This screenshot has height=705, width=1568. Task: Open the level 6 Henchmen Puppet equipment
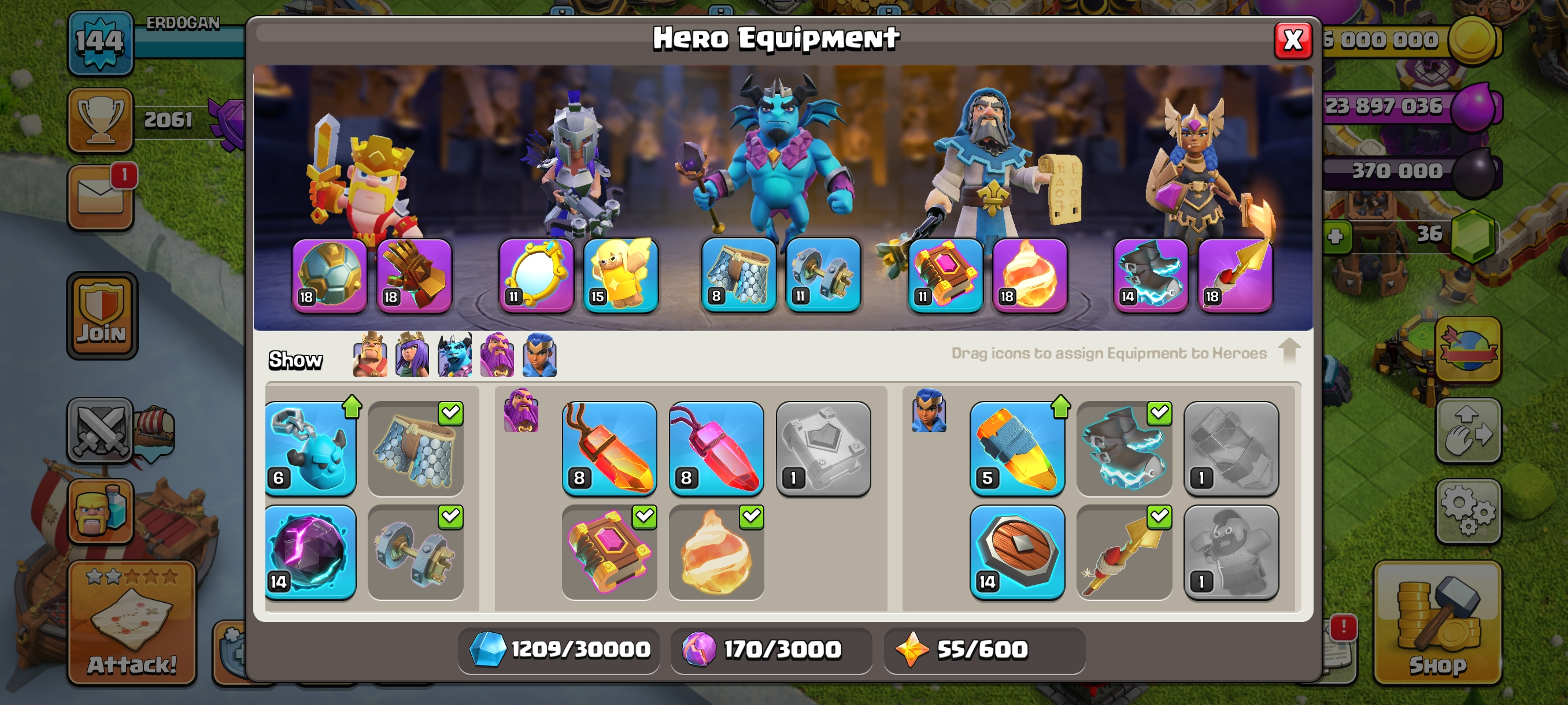coord(310,448)
